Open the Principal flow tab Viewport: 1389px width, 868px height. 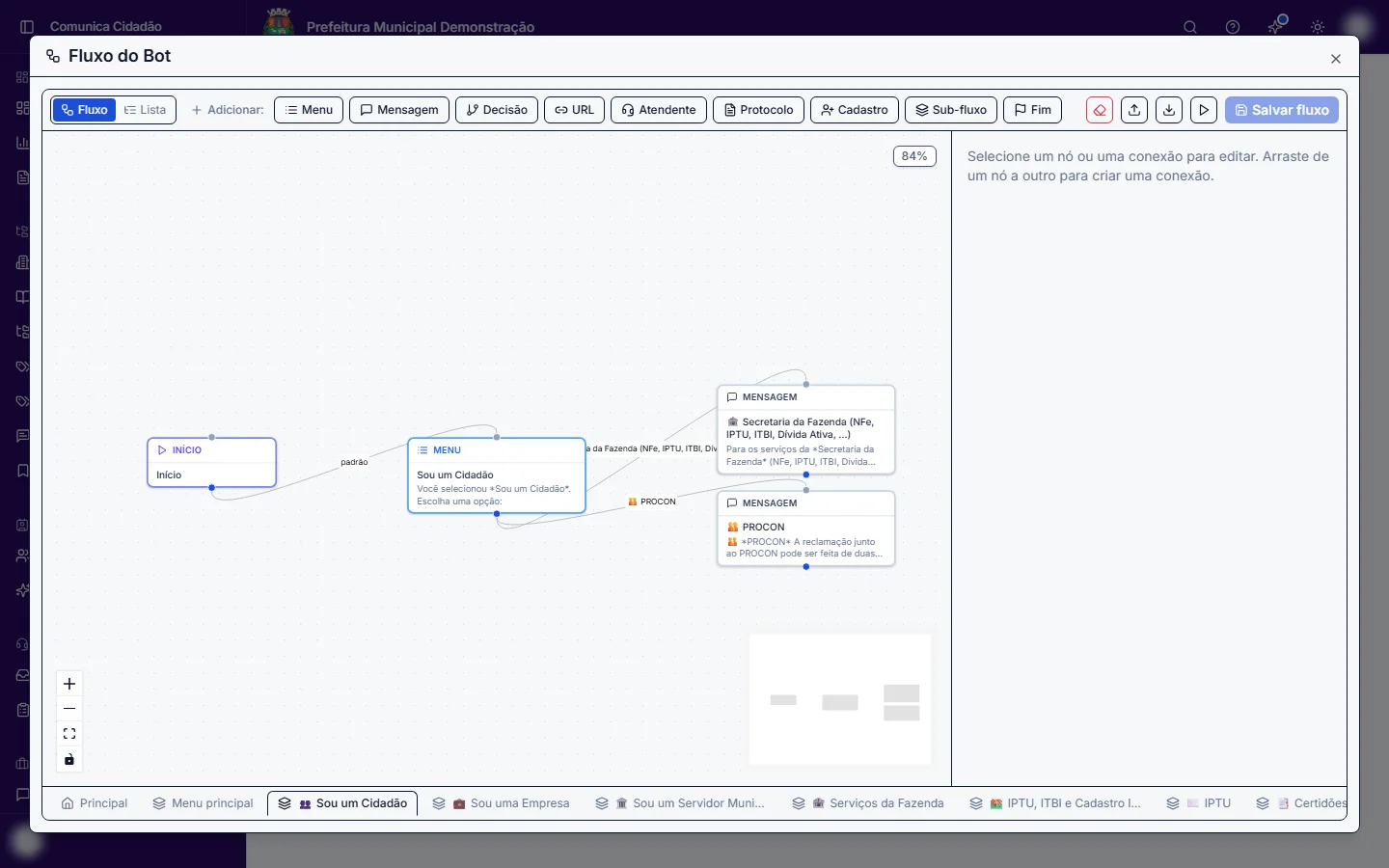click(95, 803)
